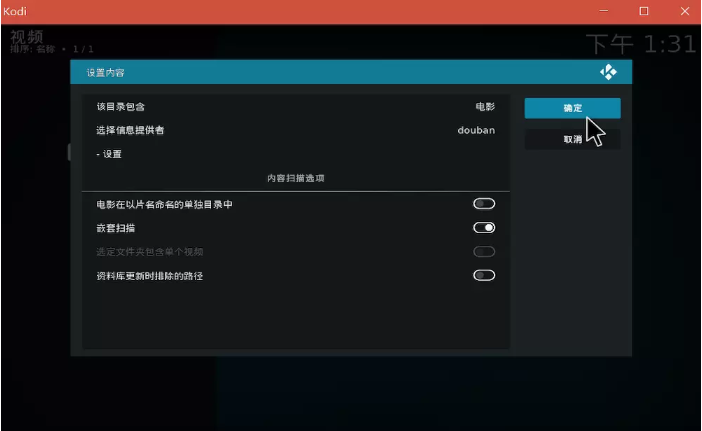Open the - 设置 scraper settings entry
Image resolution: width=702 pixels, height=431 pixels.
[x=295, y=154]
